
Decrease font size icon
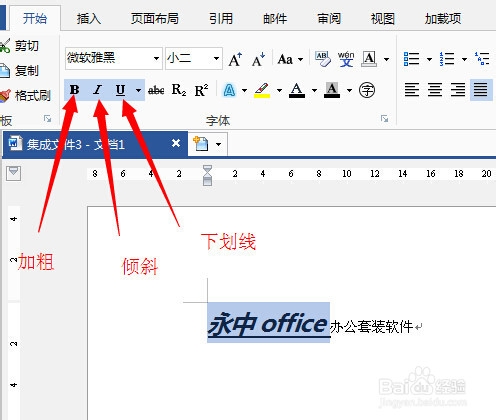click(258, 59)
